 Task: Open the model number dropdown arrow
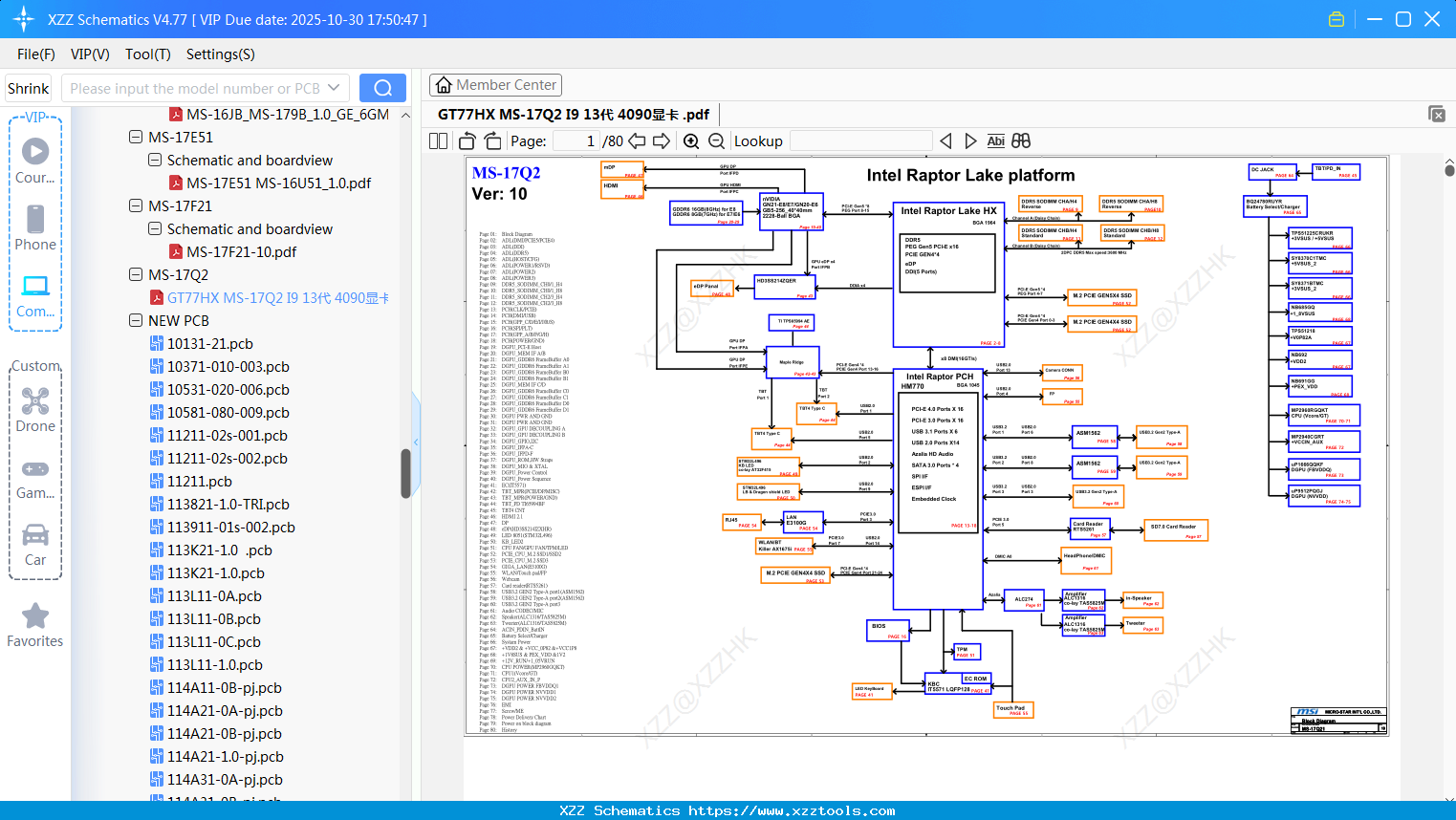[x=334, y=88]
